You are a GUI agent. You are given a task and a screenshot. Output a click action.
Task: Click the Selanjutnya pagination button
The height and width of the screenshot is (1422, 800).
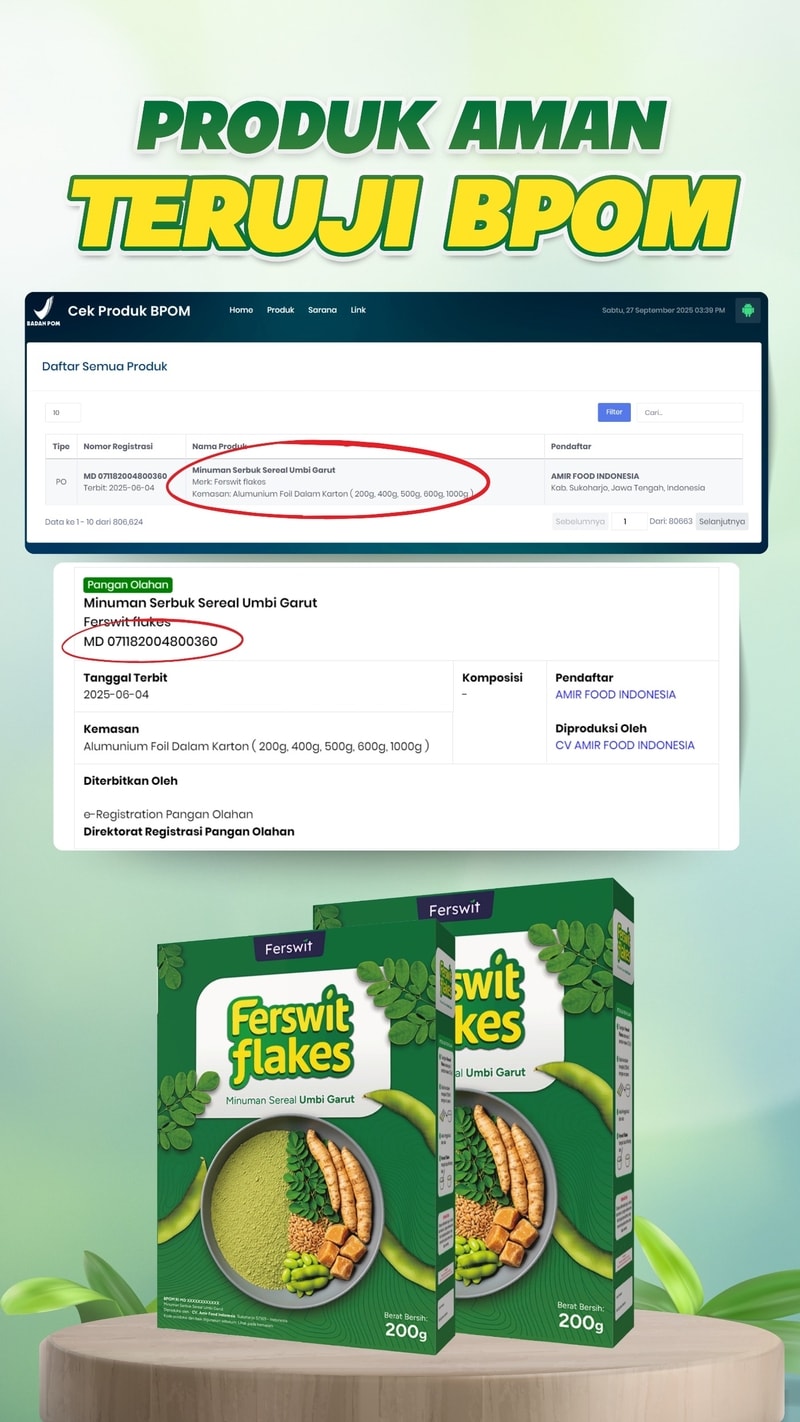click(722, 521)
